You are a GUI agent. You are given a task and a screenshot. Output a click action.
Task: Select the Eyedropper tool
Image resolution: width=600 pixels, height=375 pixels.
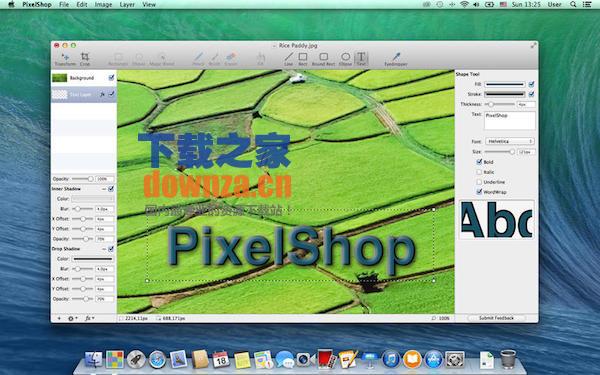[x=396, y=59]
